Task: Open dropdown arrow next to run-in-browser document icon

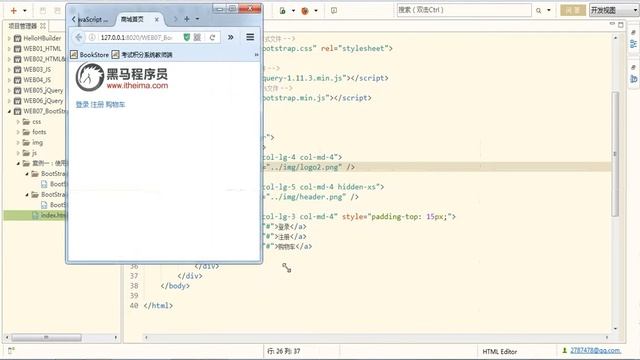Action: [x=293, y=11]
